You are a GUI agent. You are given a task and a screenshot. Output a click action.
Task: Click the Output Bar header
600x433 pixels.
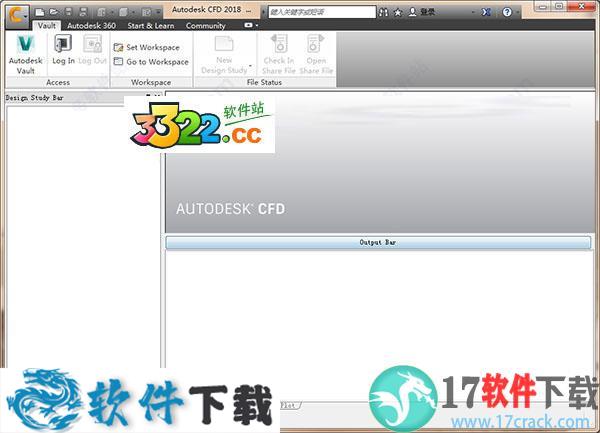click(x=378, y=243)
